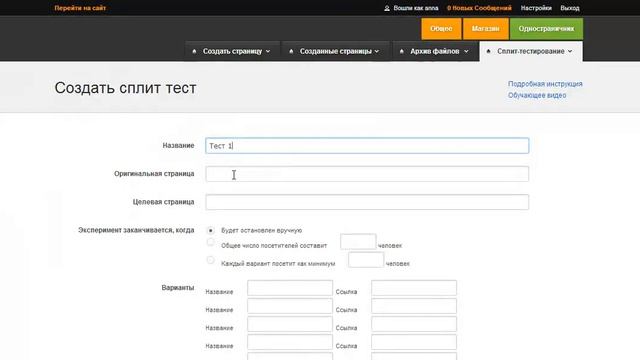Click the third variant "Ссылка" field
The image size is (640, 360).
[414, 324]
